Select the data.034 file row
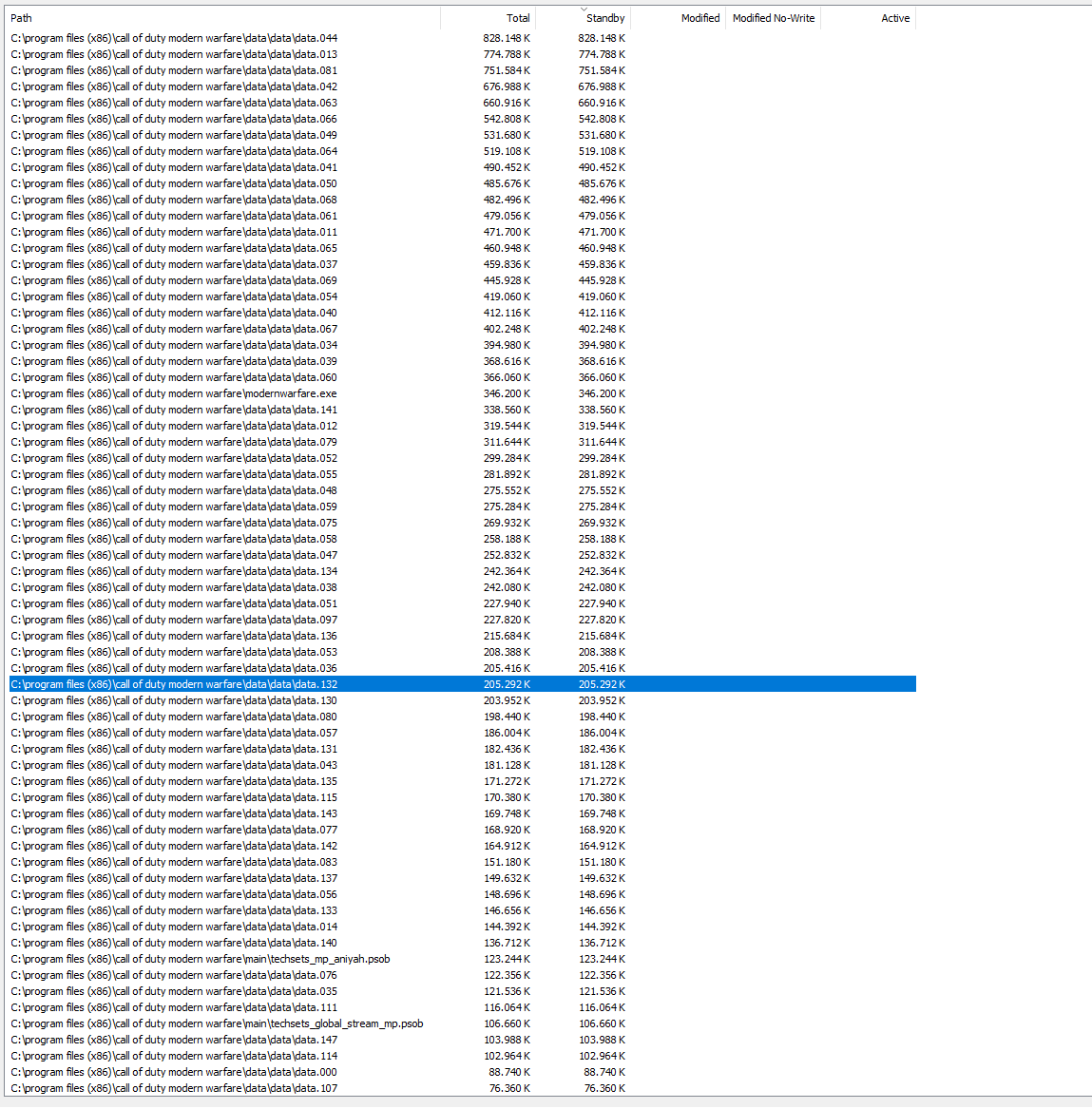Image resolution: width=1092 pixels, height=1109 pixels. pyautogui.click(x=463, y=345)
